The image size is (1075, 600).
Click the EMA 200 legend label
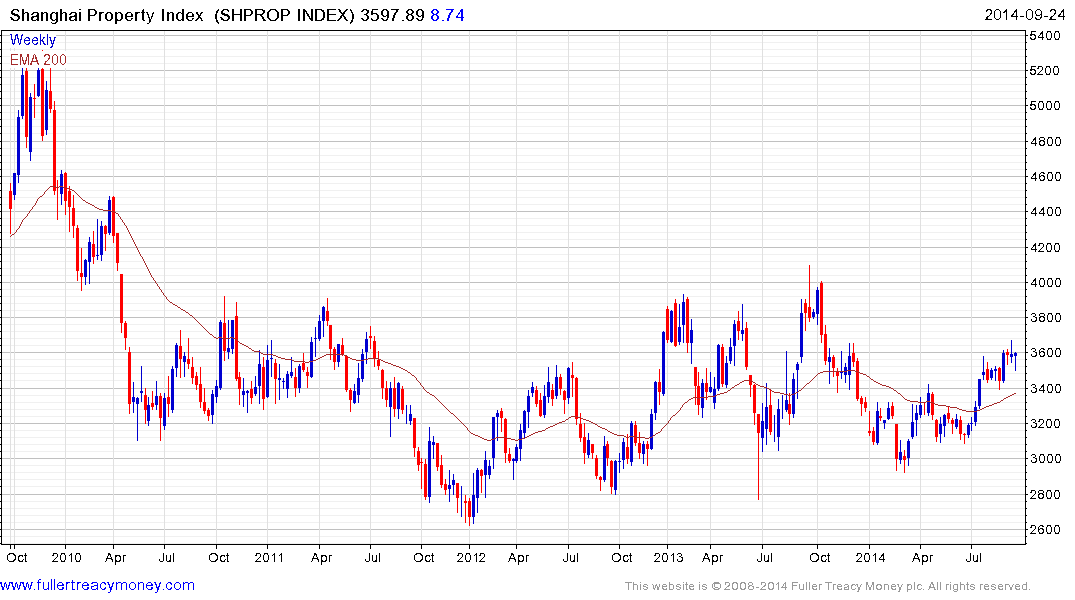coord(38,60)
